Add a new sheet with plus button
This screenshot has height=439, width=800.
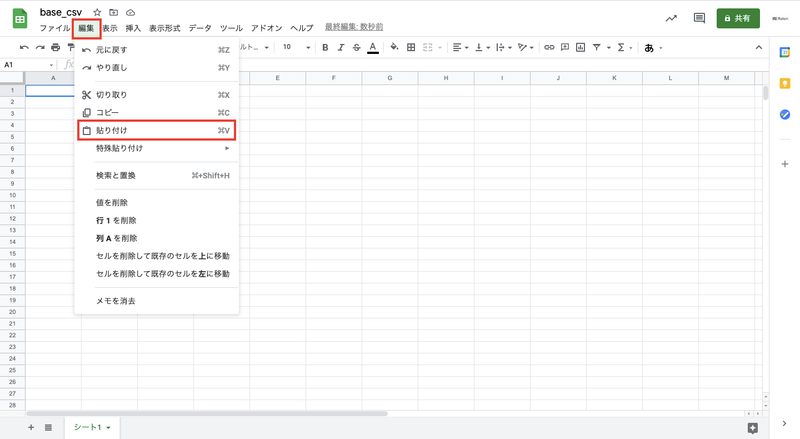(31, 427)
